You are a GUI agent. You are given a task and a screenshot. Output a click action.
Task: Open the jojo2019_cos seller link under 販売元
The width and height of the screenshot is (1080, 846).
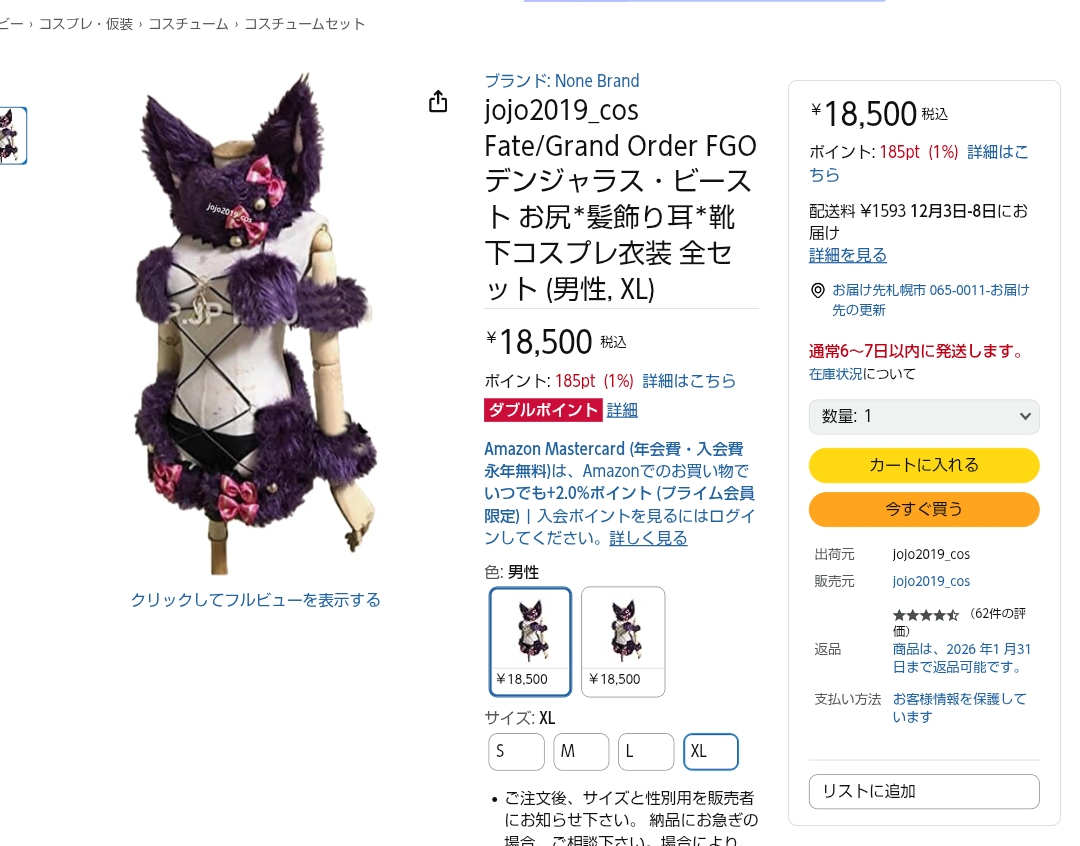click(x=931, y=581)
